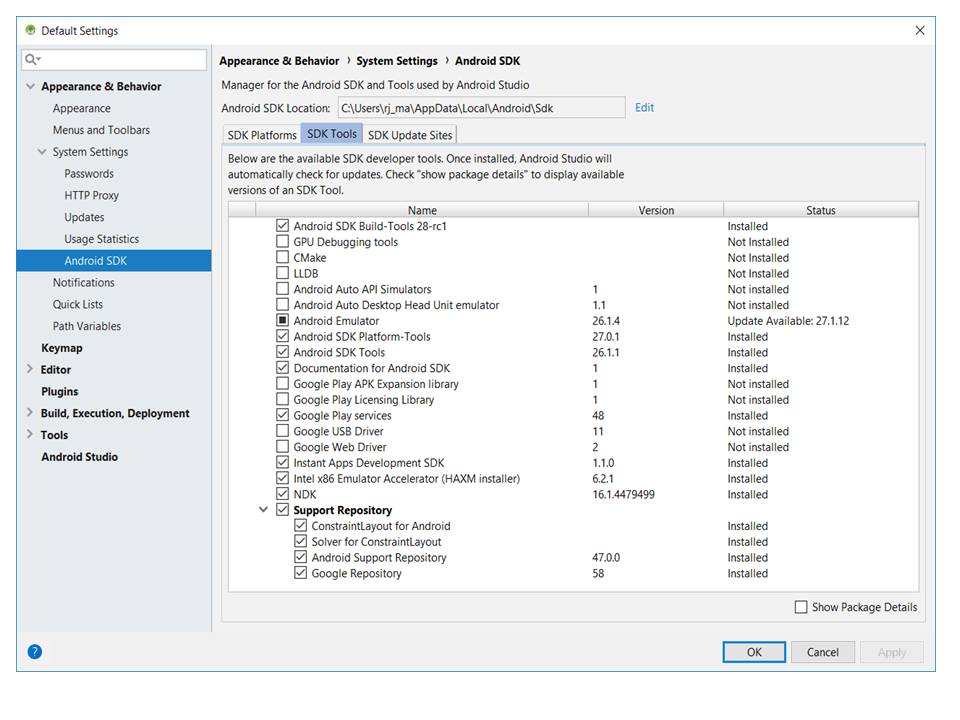Check the Google USB Driver checkbox
Viewport: 960px width, 720px height.
click(282, 430)
